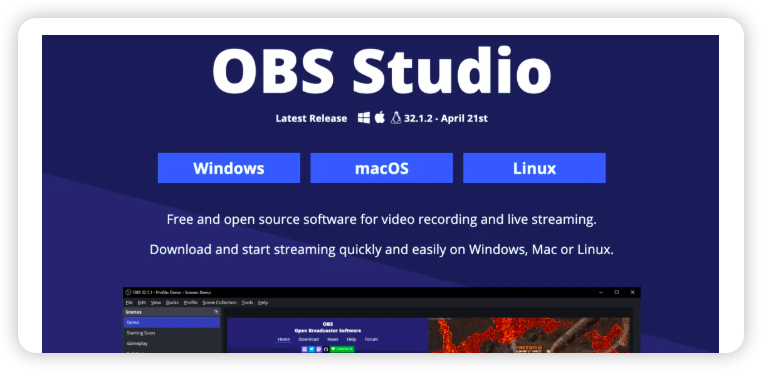The height and width of the screenshot is (371, 762).
Task: Open the View menu in the OBS screenshot
Action: click(x=156, y=302)
